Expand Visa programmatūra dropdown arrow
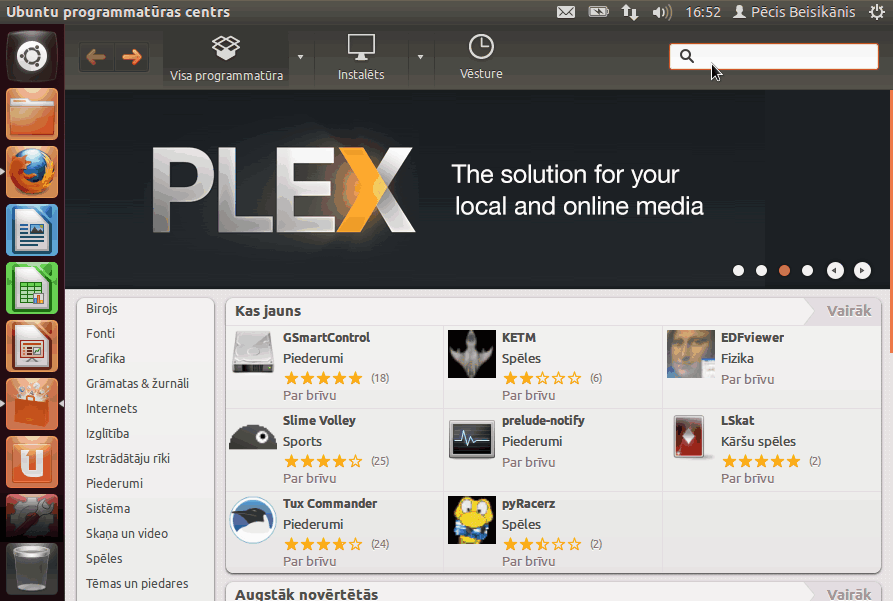Image resolution: width=893 pixels, height=601 pixels. click(301, 57)
